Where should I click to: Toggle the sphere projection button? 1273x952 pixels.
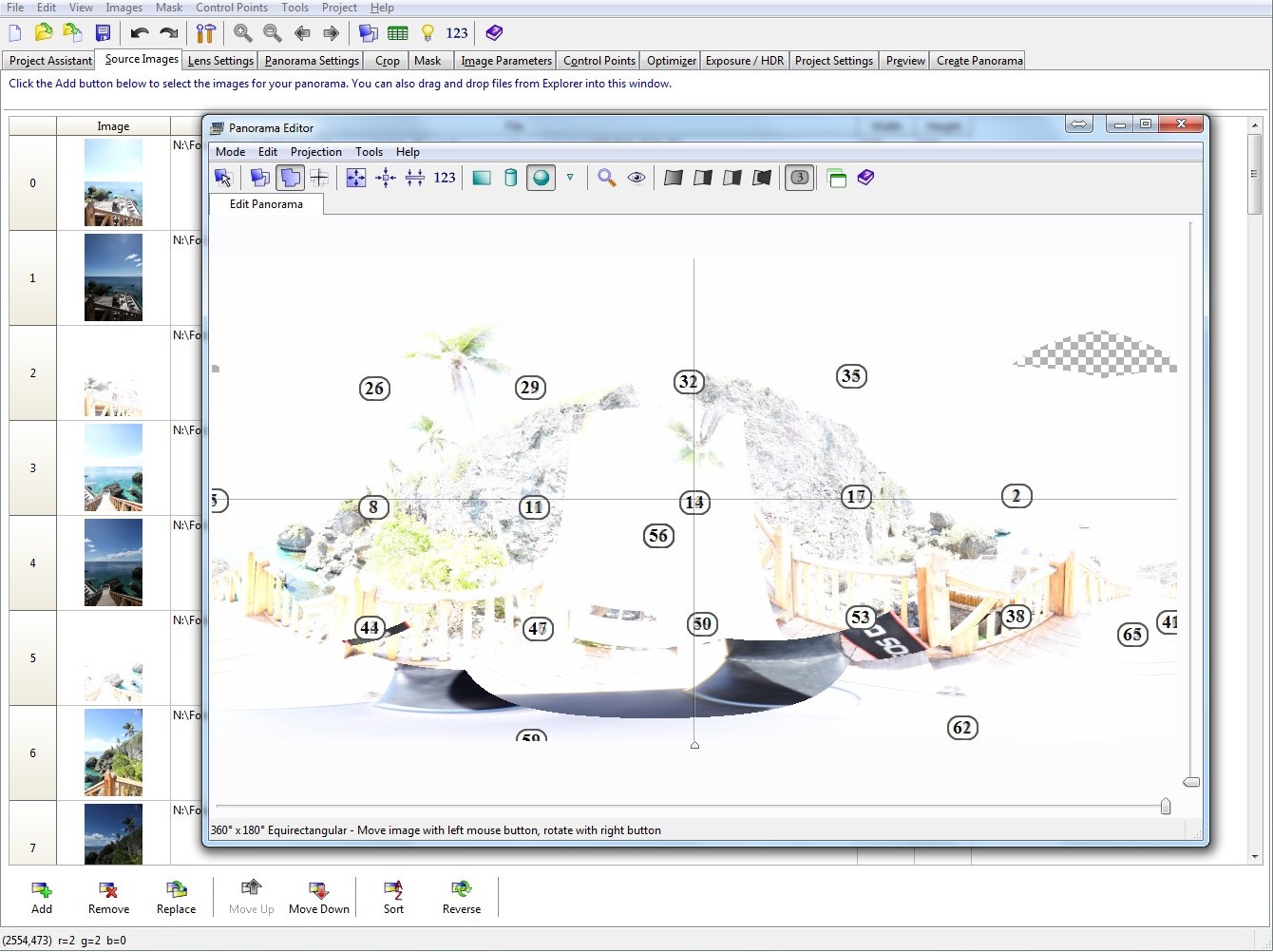pos(541,178)
